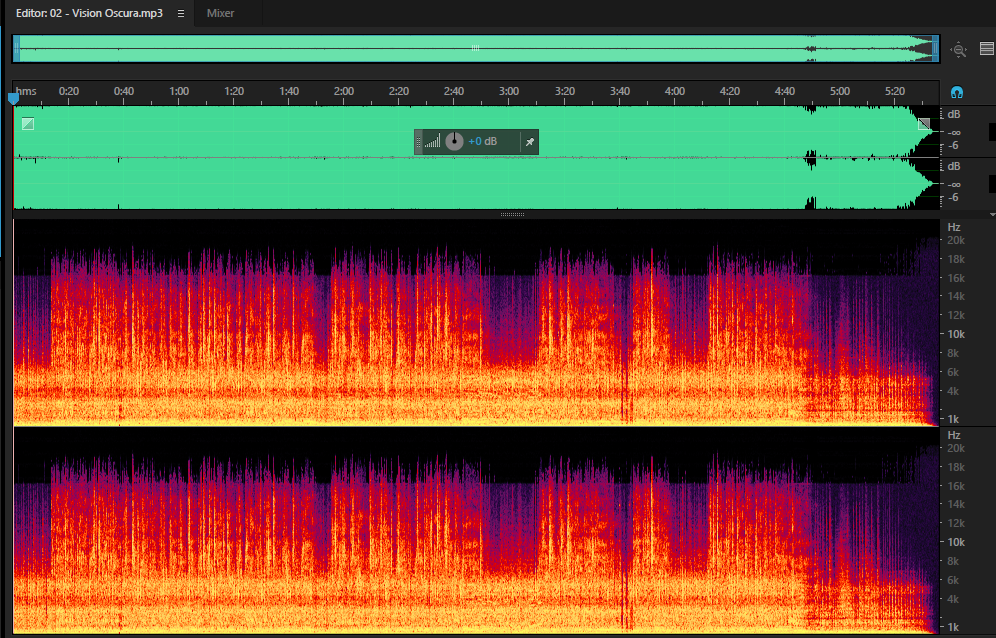Image resolution: width=996 pixels, height=638 pixels.
Task: Click the center grip of the overview navigator
Action: (x=475, y=48)
